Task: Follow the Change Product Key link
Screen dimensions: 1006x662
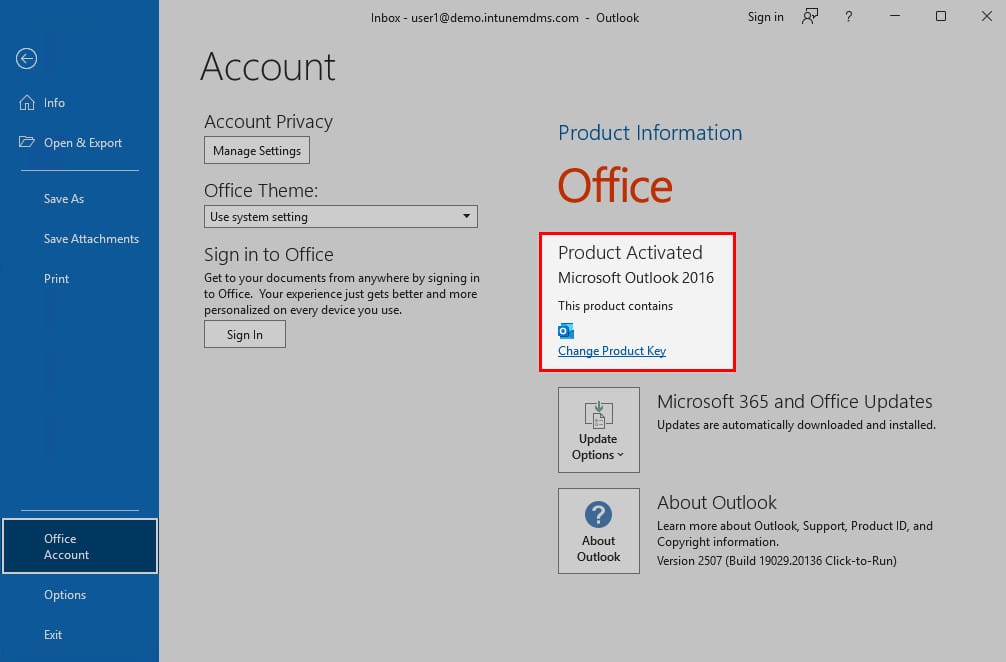Action: pos(612,351)
